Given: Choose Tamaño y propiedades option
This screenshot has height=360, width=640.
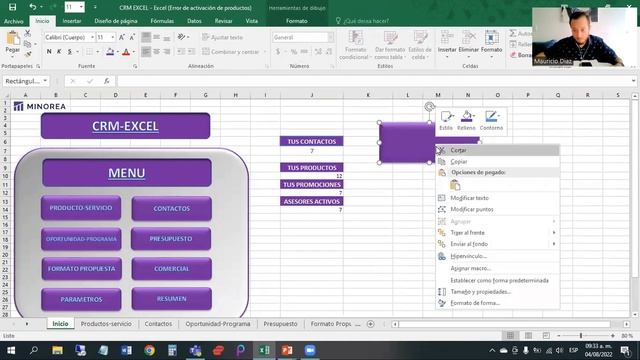Looking at the screenshot, I should tap(498, 292).
